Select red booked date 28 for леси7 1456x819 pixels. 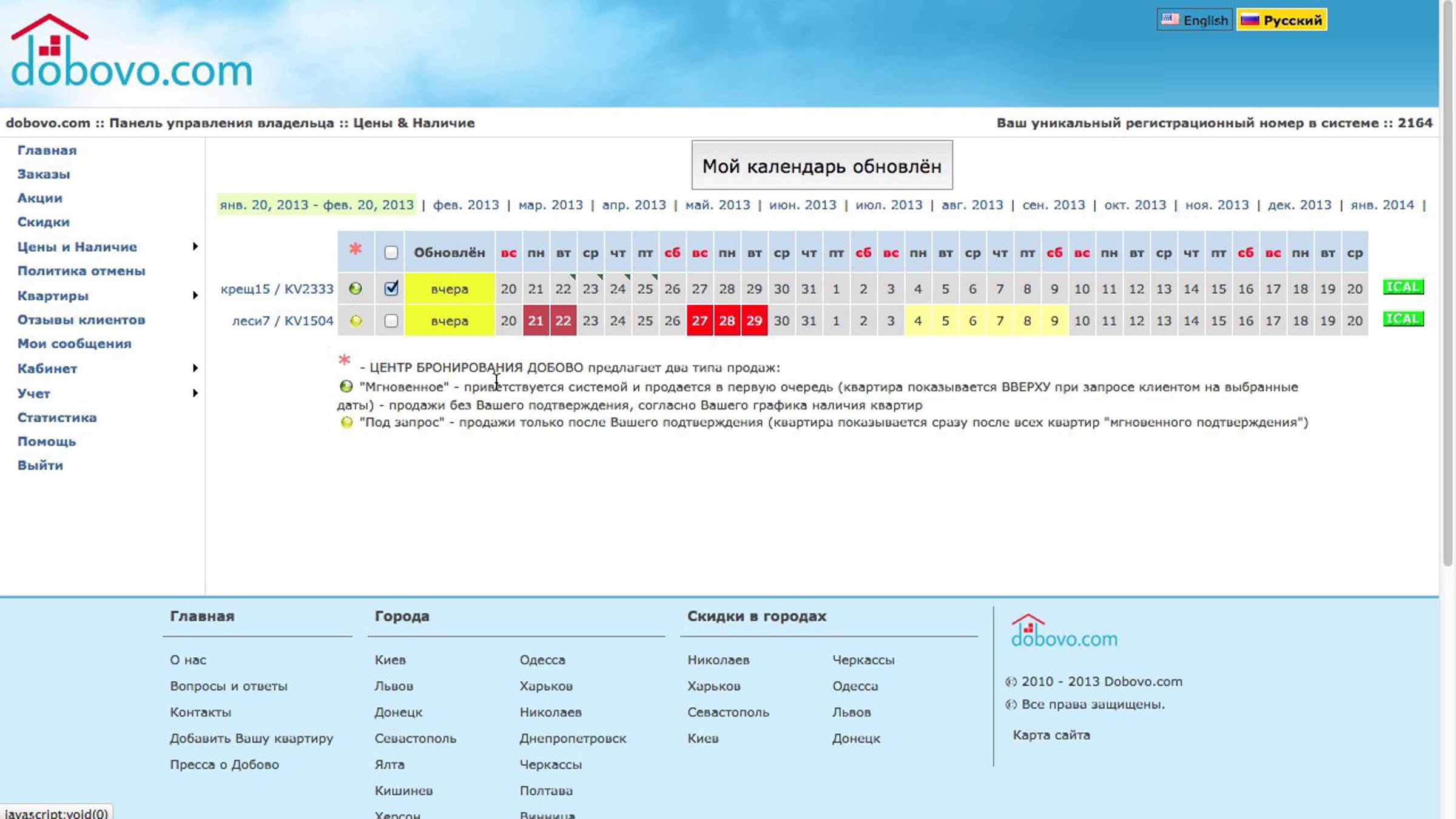[727, 320]
